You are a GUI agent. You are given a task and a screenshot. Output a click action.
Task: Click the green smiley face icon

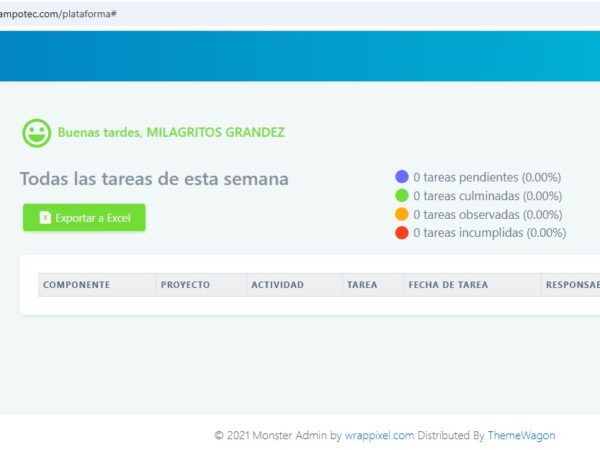point(37,133)
